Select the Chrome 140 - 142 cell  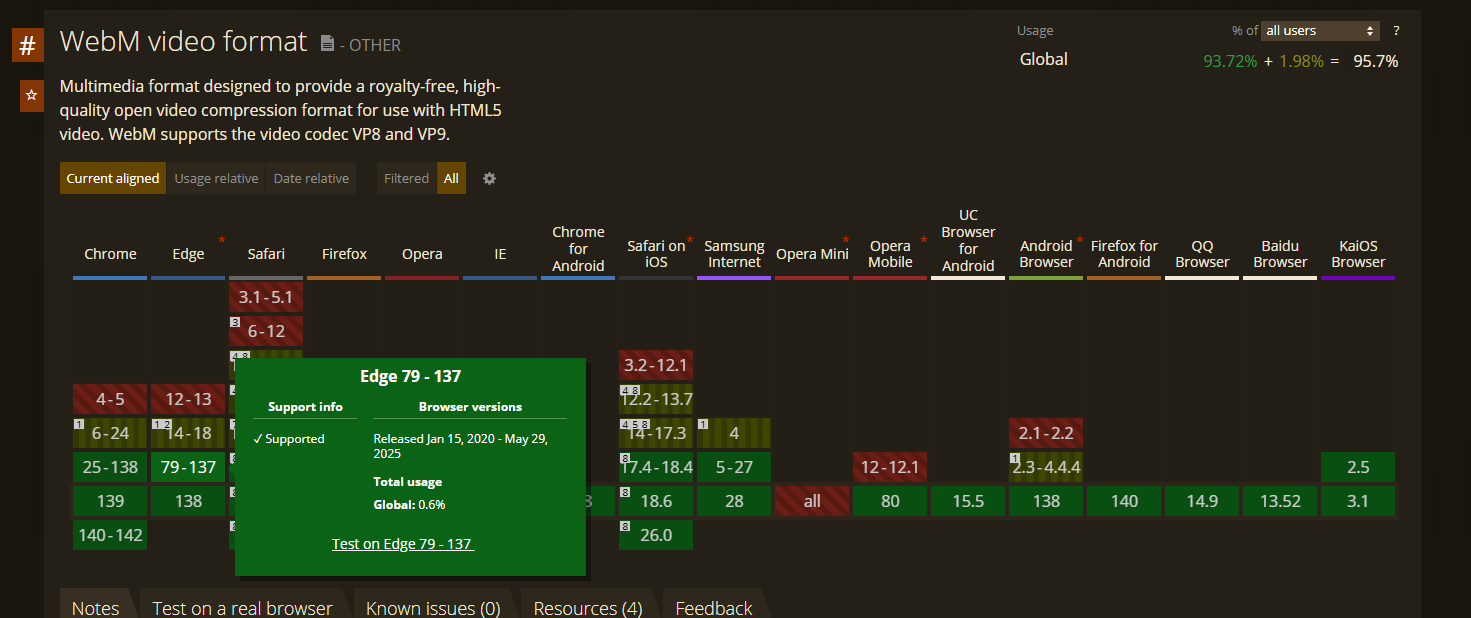tap(110, 535)
